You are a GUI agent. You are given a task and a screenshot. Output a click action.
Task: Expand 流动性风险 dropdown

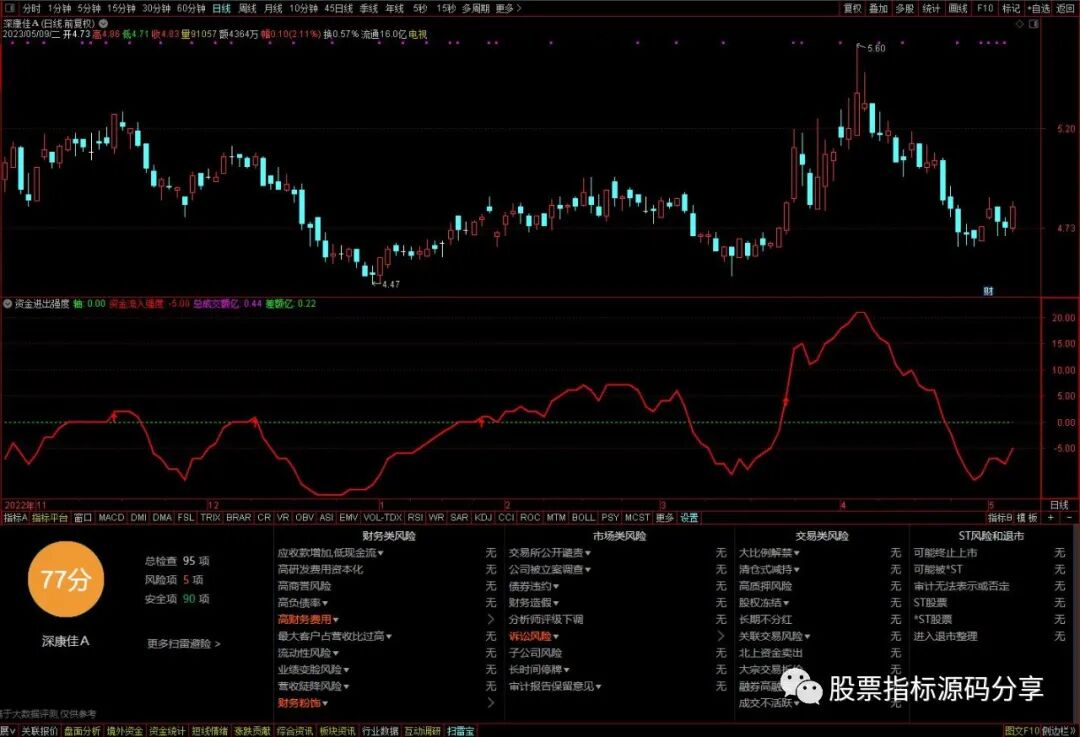(x=308, y=652)
